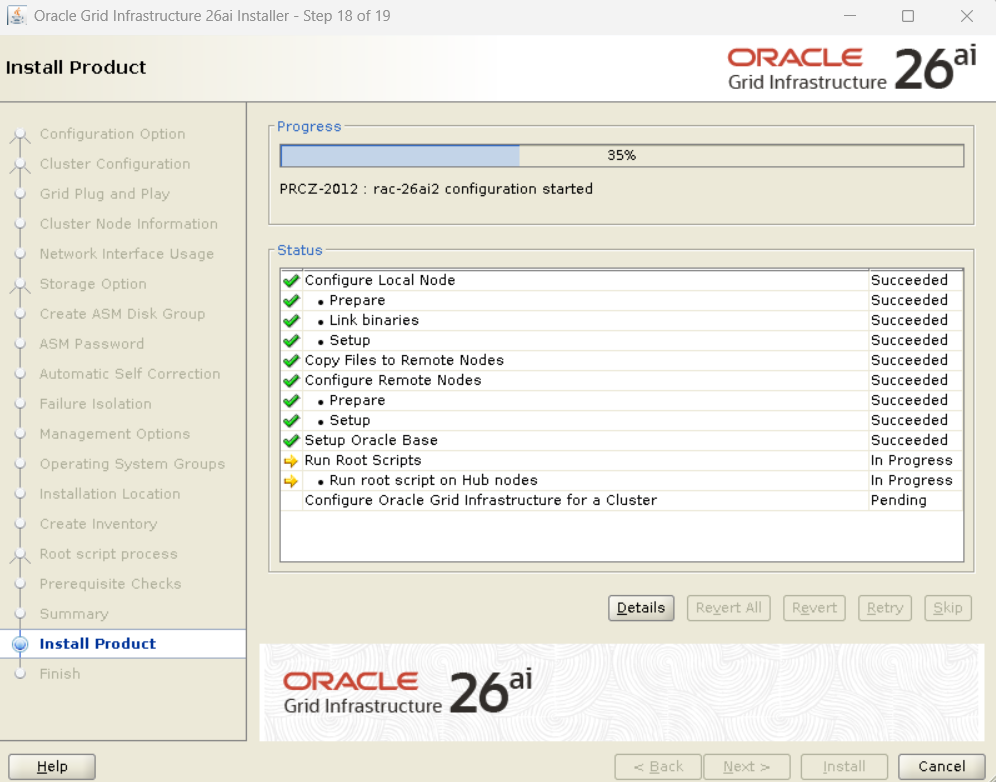Click green checkmark beside Setup Oracle Base
Image resolution: width=996 pixels, height=782 pixels.
(291, 441)
